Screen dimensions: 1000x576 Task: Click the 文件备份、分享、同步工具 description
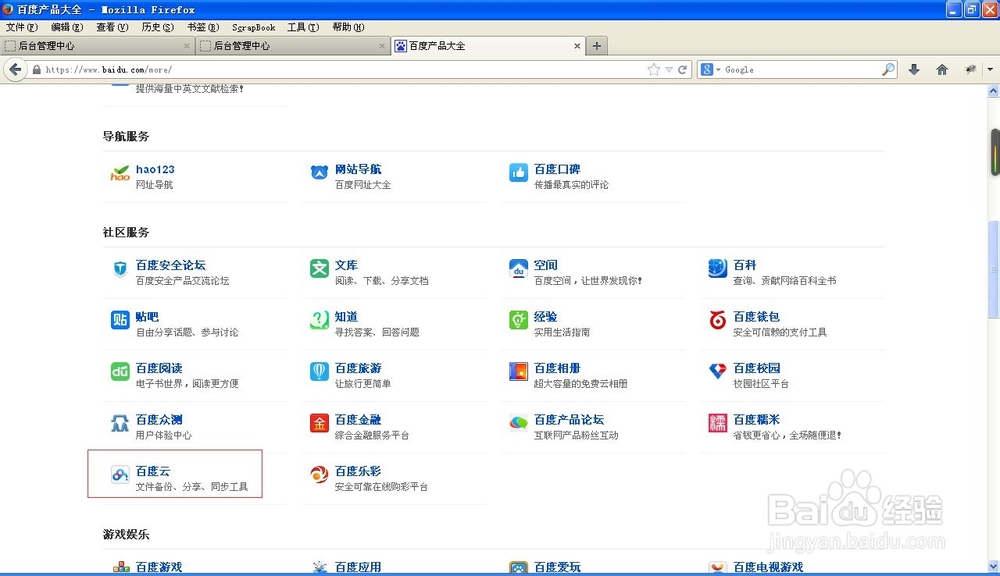pyautogui.click(x=191, y=487)
